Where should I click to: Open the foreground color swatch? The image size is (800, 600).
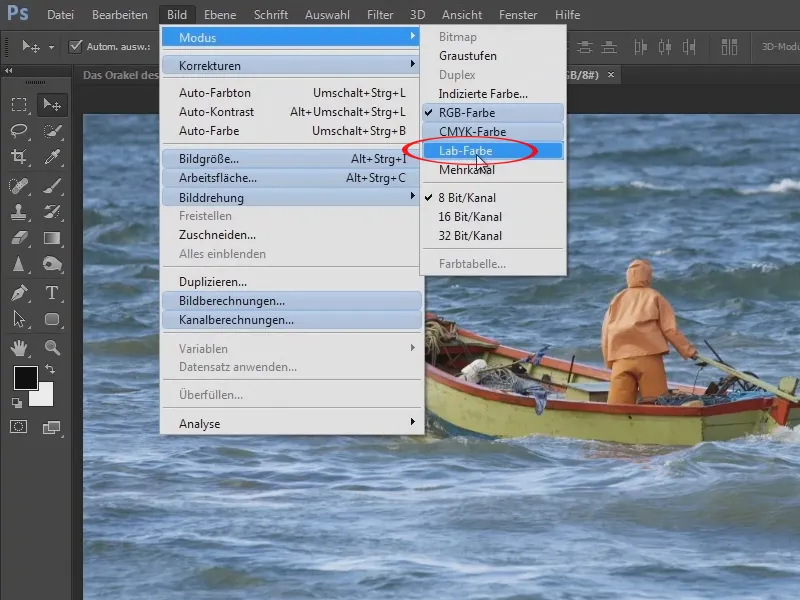[x=24, y=378]
